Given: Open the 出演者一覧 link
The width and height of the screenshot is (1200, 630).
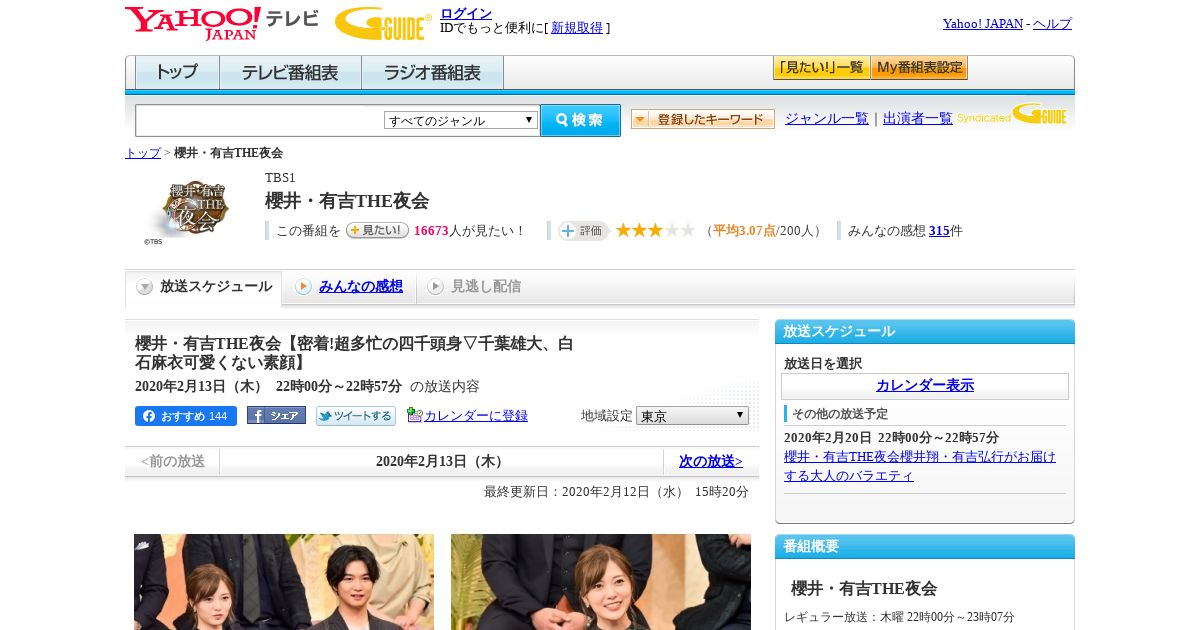Looking at the screenshot, I should pyautogui.click(x=918, y=119).
